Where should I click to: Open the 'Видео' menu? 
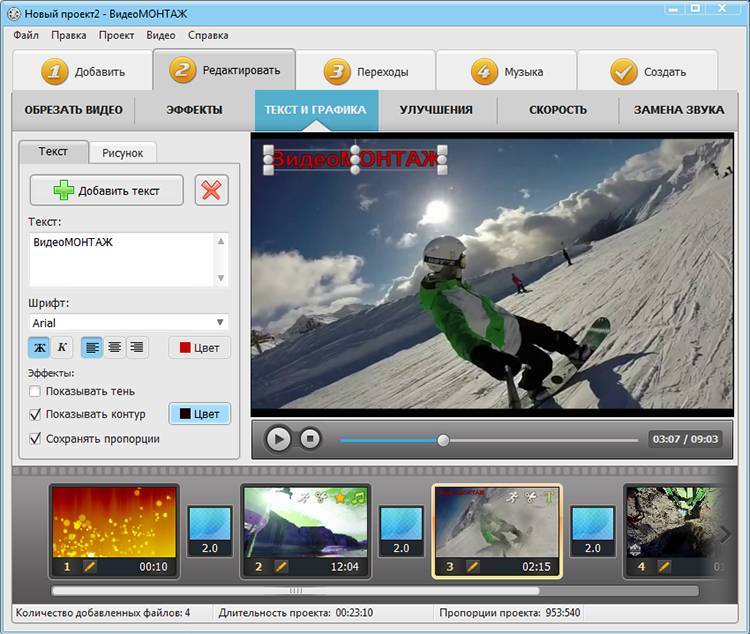(x=160, y=35)
